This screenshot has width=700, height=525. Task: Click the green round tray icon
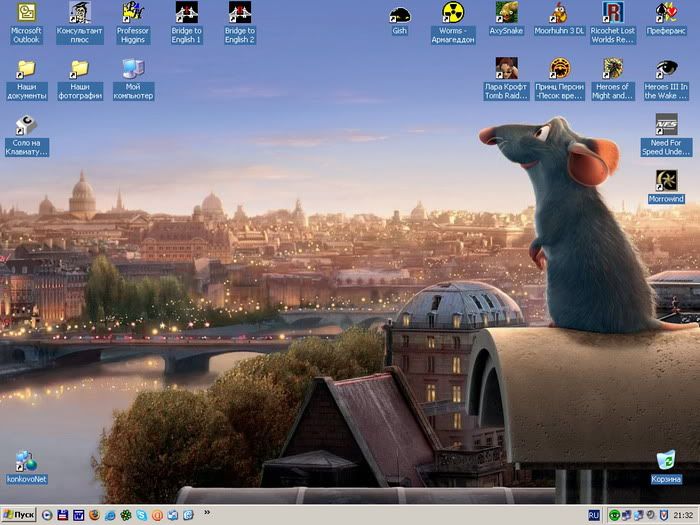click(615, 515)
